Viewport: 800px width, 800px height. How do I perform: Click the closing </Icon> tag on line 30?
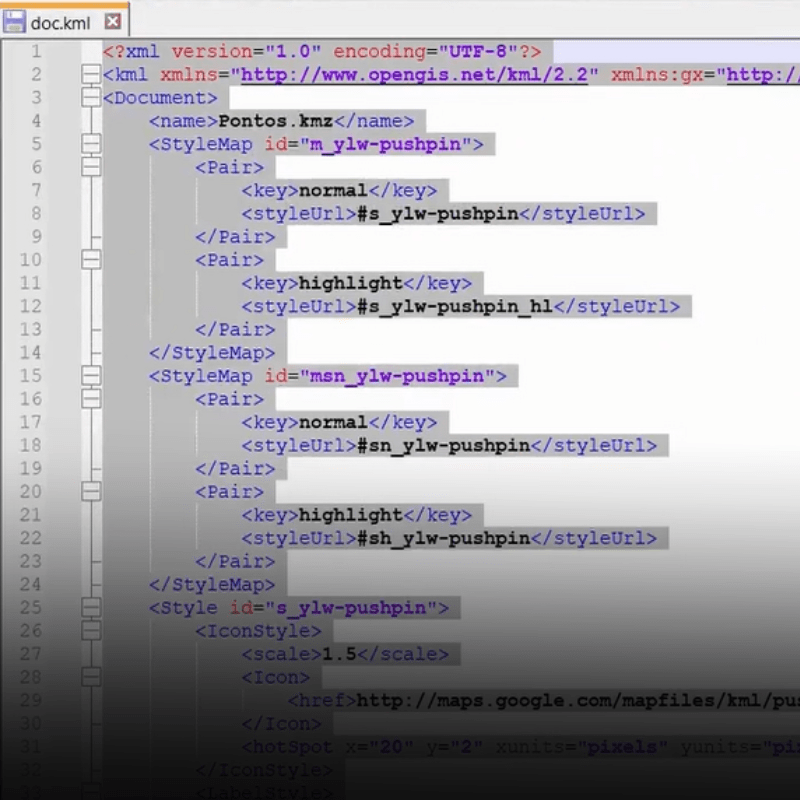coord(282,723)
